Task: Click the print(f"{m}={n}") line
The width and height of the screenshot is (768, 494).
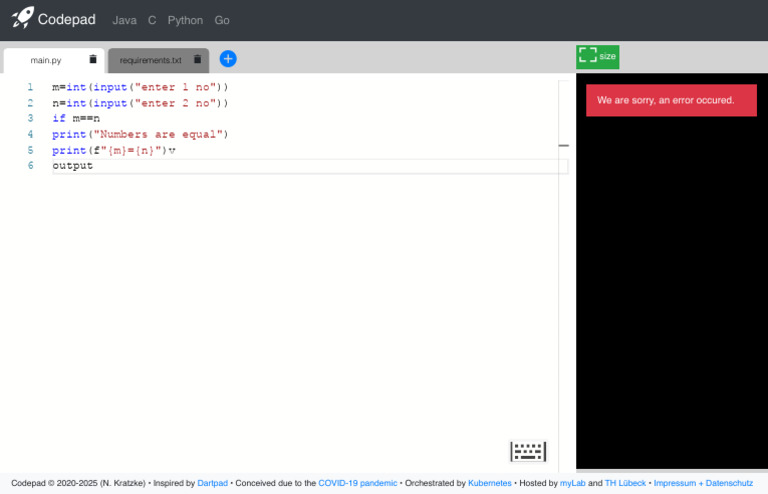Action: [x=114, y=150]
